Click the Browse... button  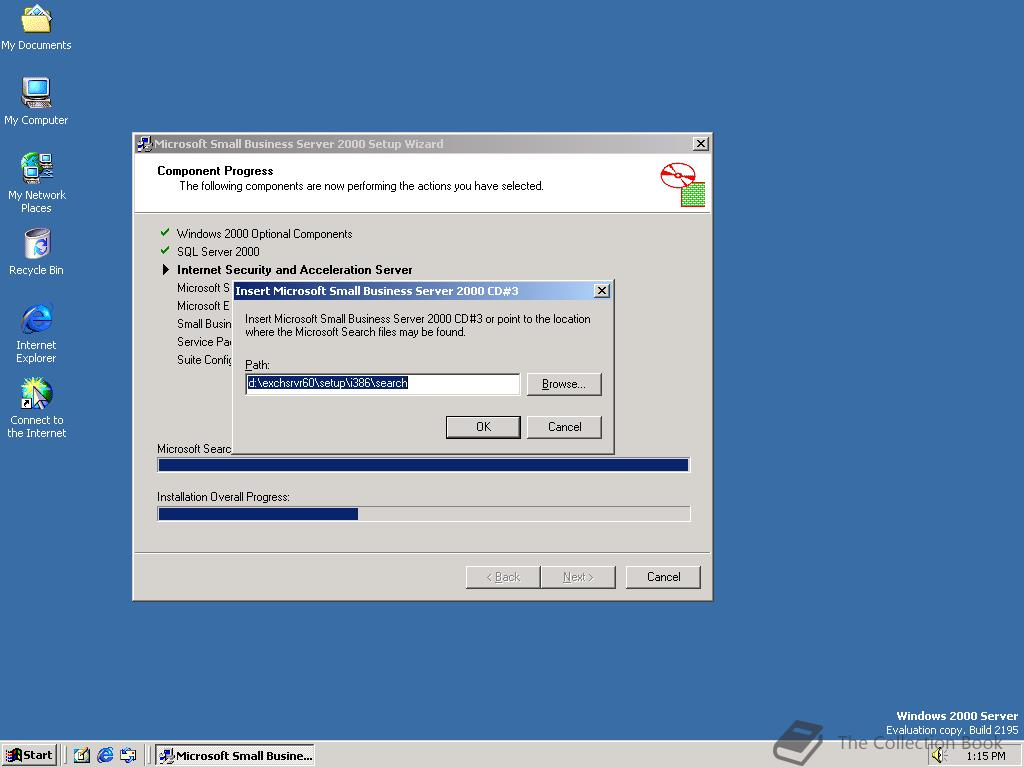(x=564, y=384)
